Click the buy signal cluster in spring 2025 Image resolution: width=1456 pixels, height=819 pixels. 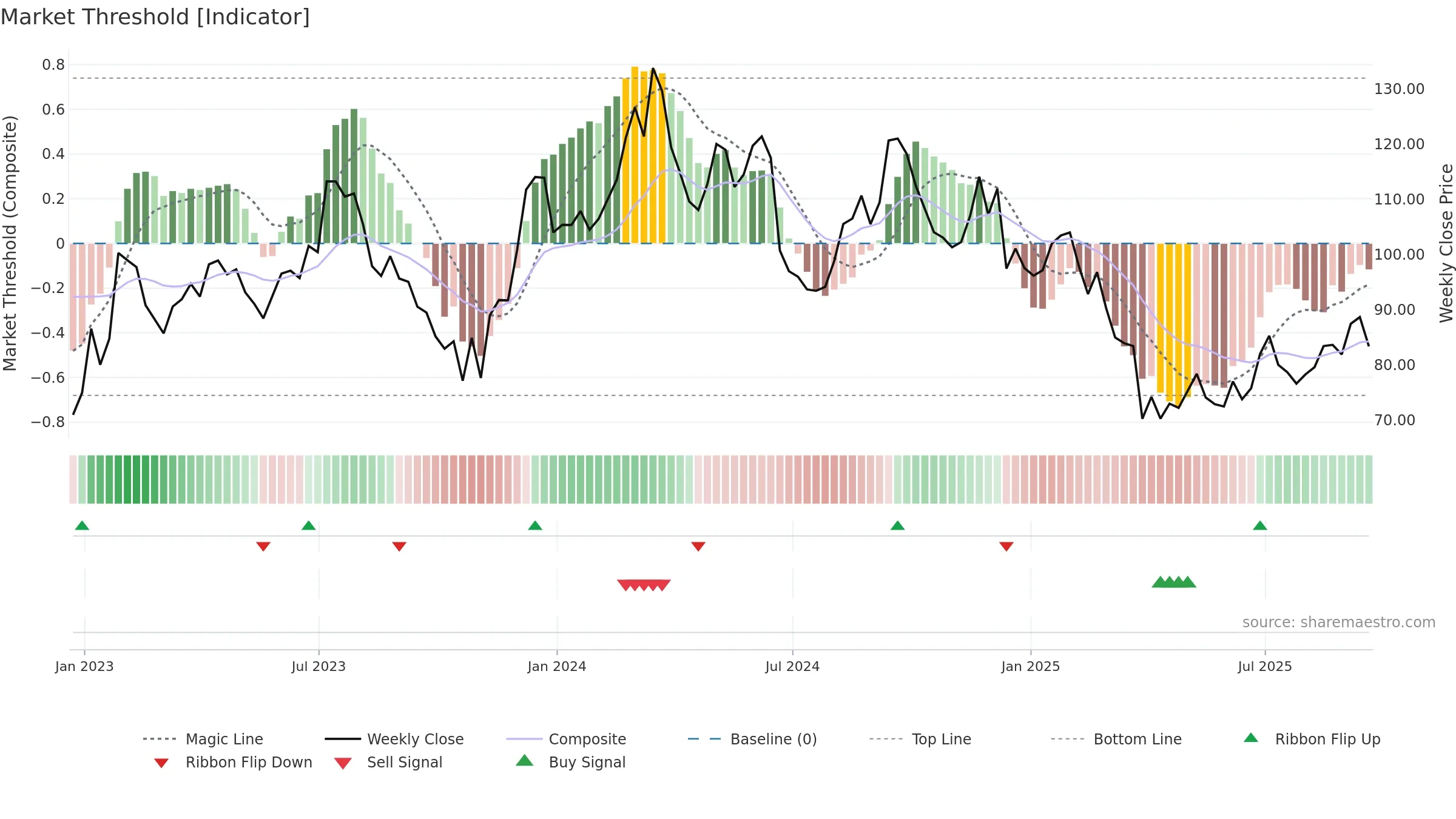coord(1174,582)
